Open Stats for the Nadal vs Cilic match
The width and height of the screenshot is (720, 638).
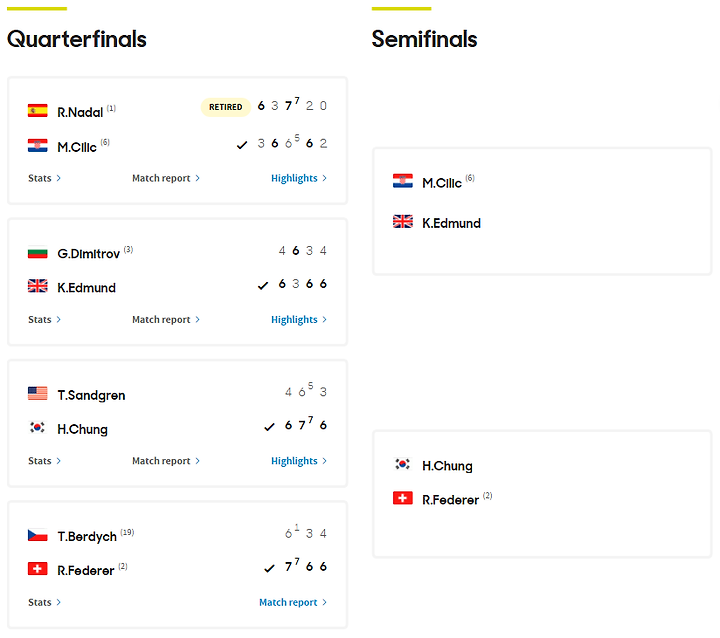pos(45,178)
